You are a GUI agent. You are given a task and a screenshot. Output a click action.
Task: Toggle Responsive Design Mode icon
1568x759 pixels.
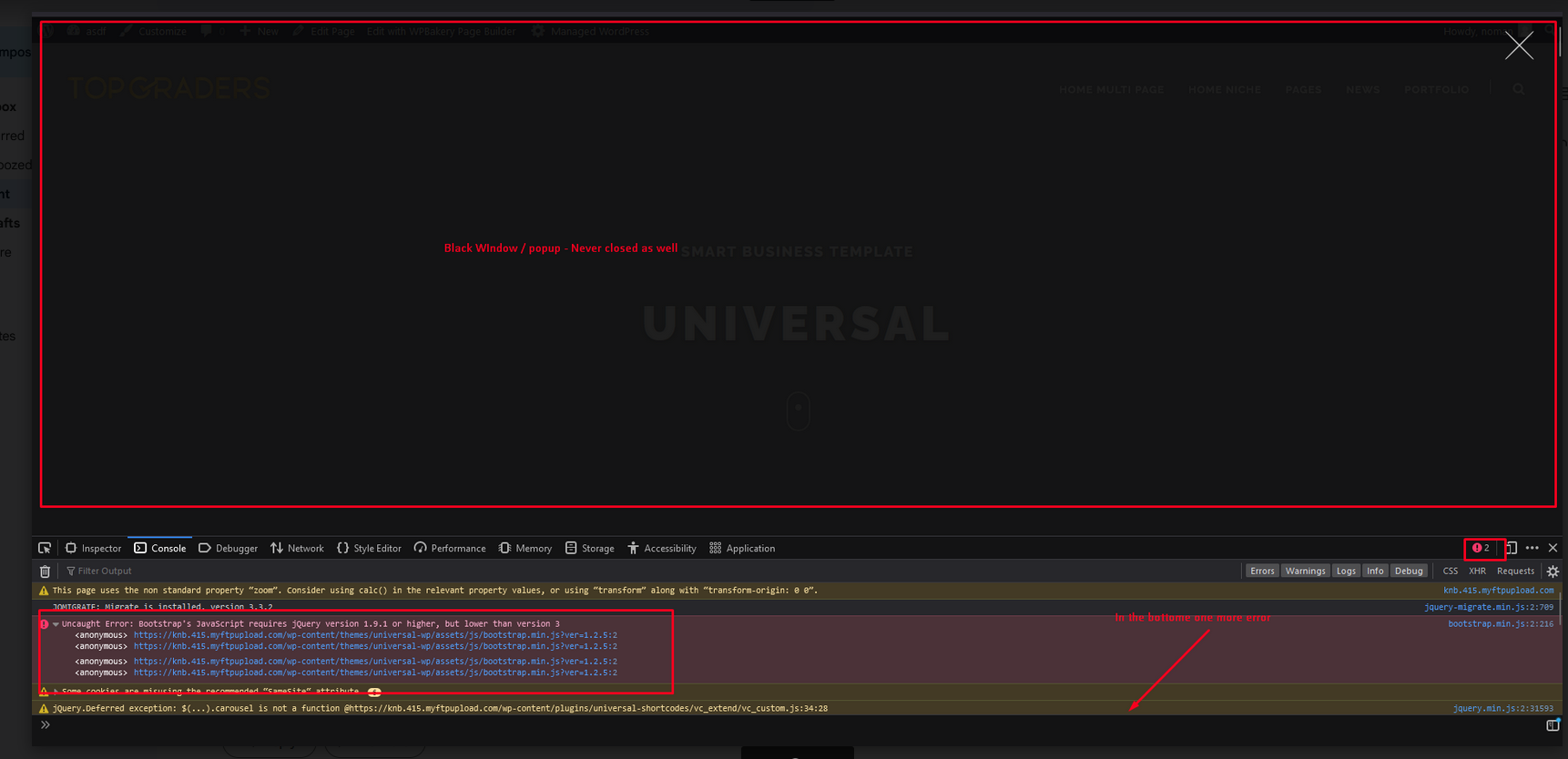pyautogui.click(x=1512, y=548)
